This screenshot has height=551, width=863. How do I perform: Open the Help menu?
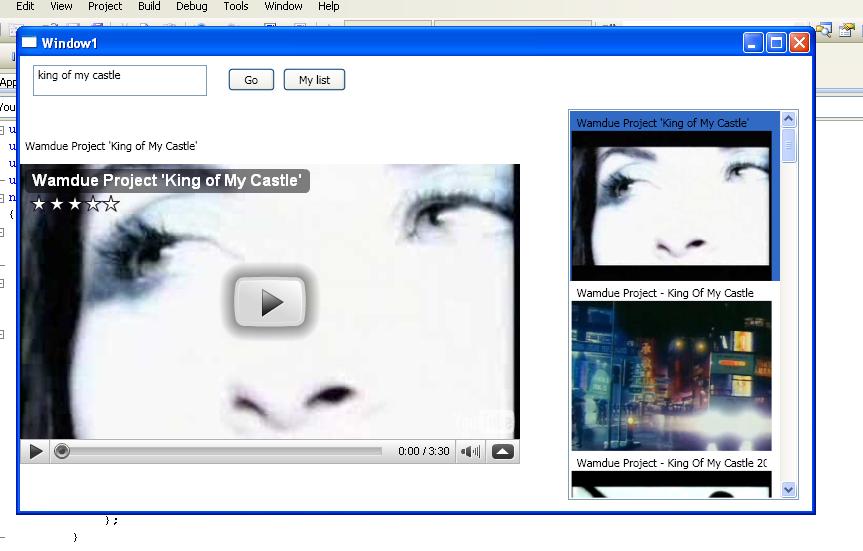pyautogui.click(x=329, y=6)
